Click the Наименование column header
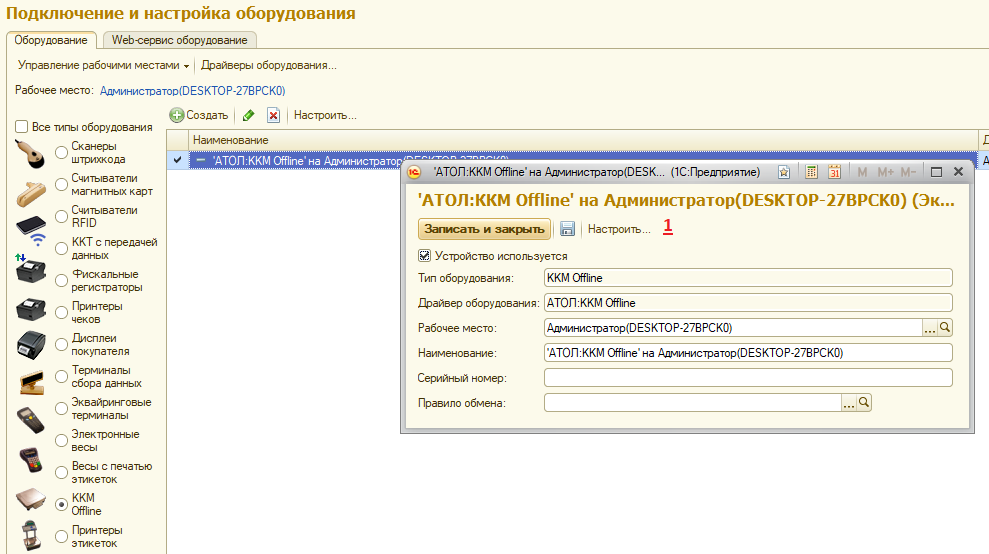This screenshot has height=554, width=989. pos(583,139)
